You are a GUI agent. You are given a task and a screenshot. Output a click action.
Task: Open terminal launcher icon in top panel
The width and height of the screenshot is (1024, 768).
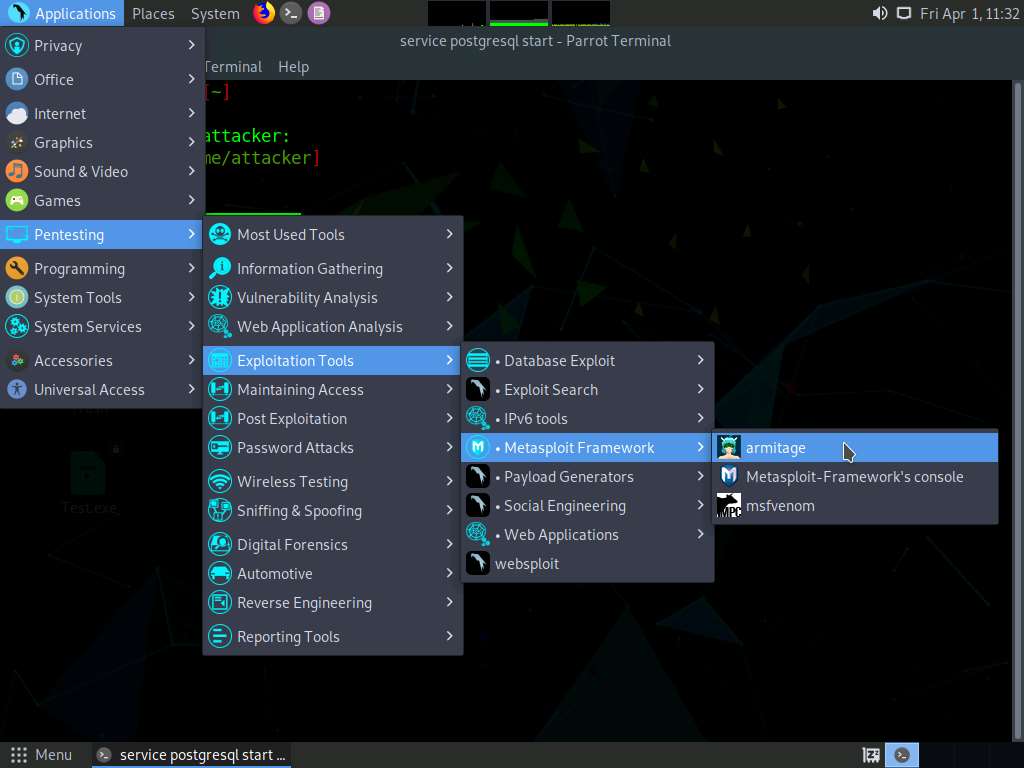[291, 13]
